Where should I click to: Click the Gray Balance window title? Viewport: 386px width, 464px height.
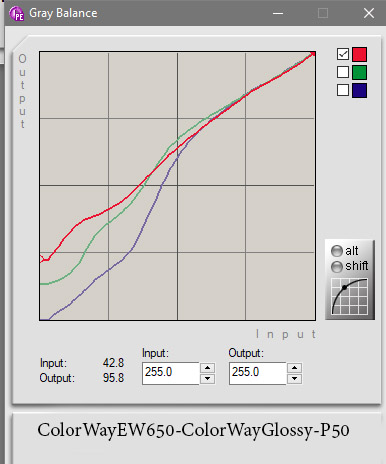pyautogui.click(x=63, y=13)
